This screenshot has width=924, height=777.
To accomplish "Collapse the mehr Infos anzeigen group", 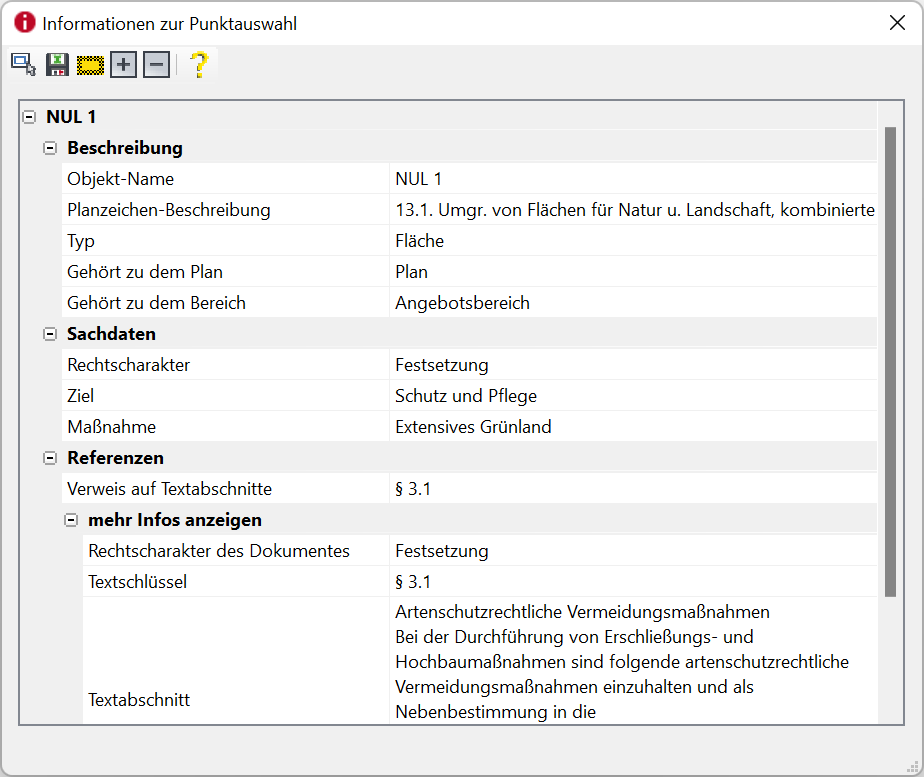I will click(x=71, y=520).
